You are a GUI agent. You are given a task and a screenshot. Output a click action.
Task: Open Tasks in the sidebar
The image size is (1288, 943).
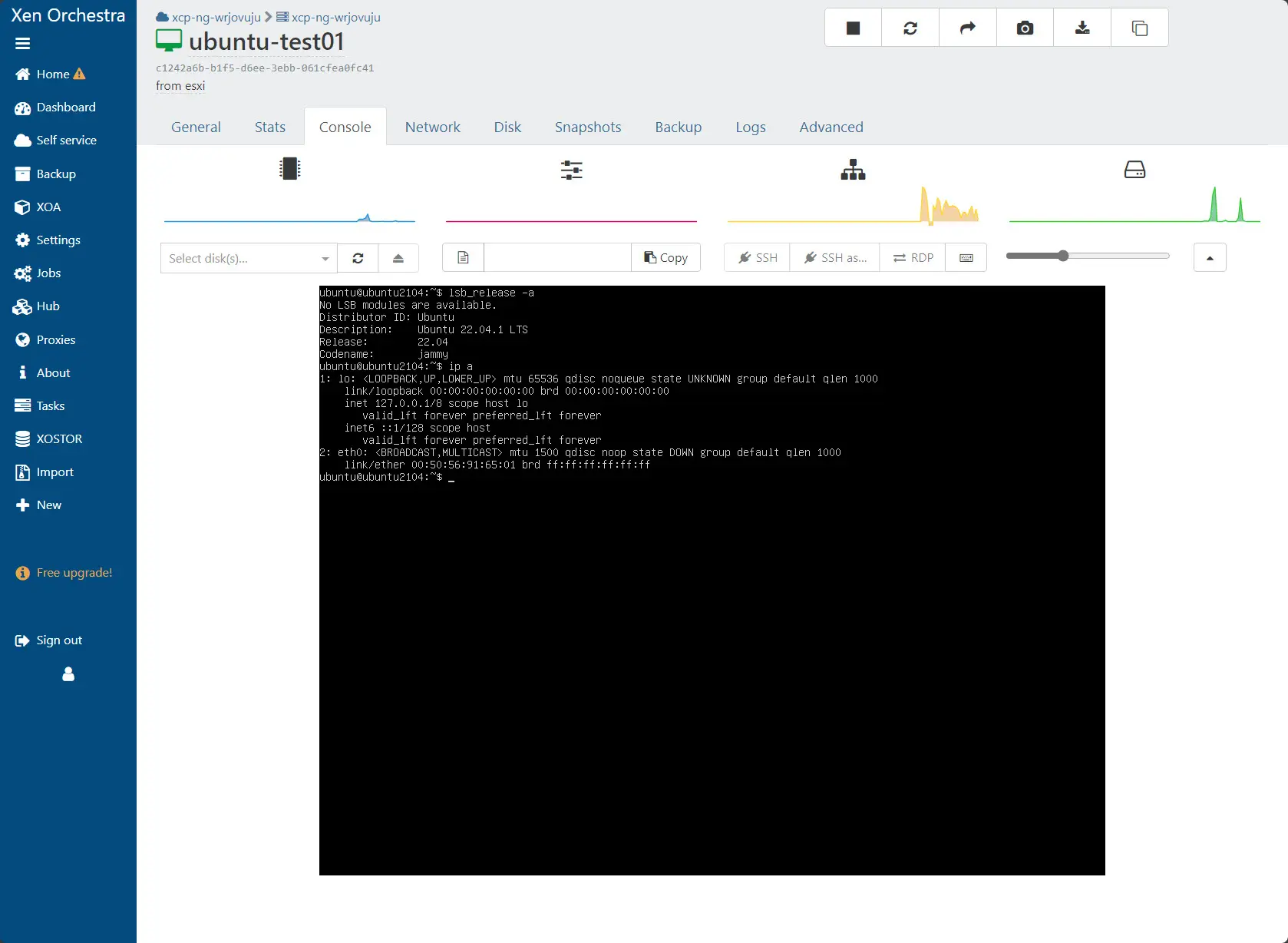[40, 405]
